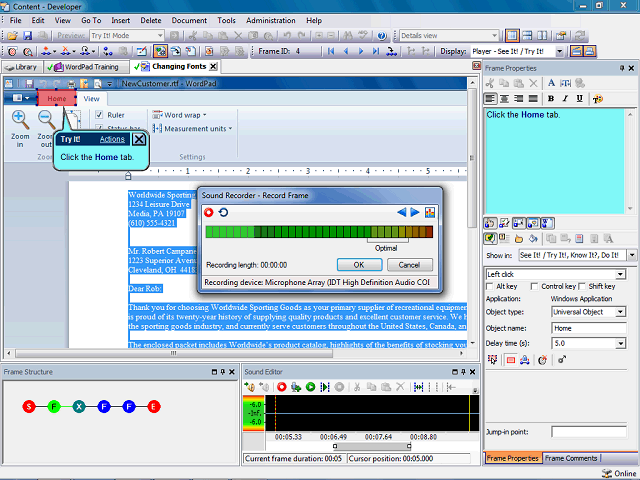Click the View tab in WordPad ribbon

(x=91, y=99)
